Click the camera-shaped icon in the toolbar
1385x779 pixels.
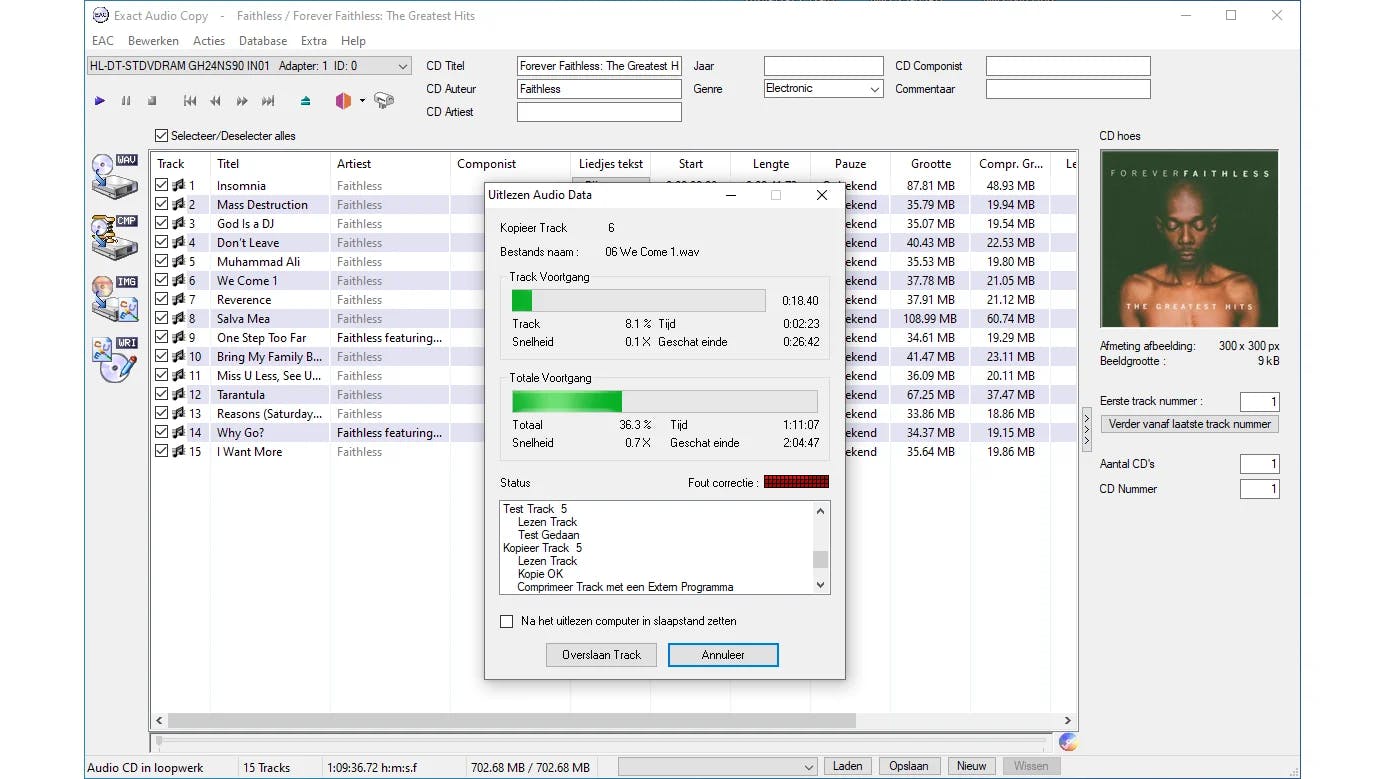point(384,101)
